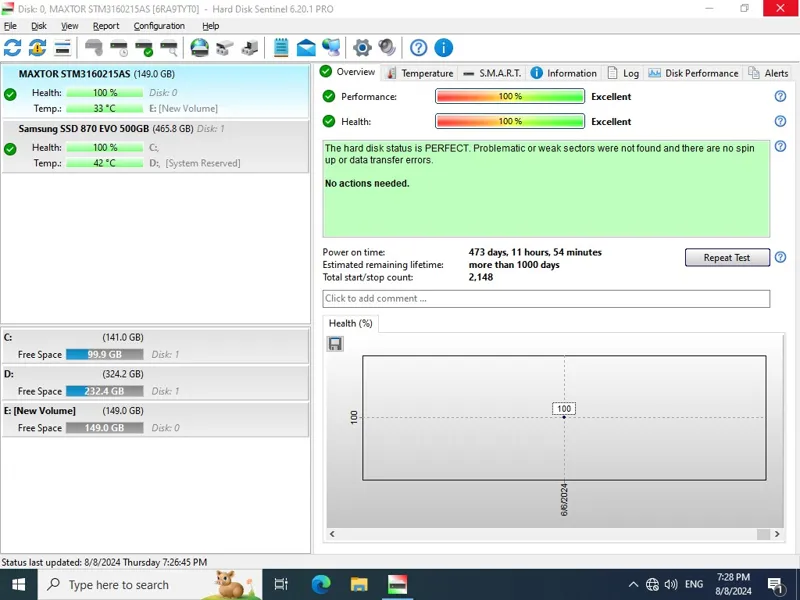The width and height of the screenshot is (800, 600).
Task: Click the 100 data point on the graph
Action: (x=564, y=417)
